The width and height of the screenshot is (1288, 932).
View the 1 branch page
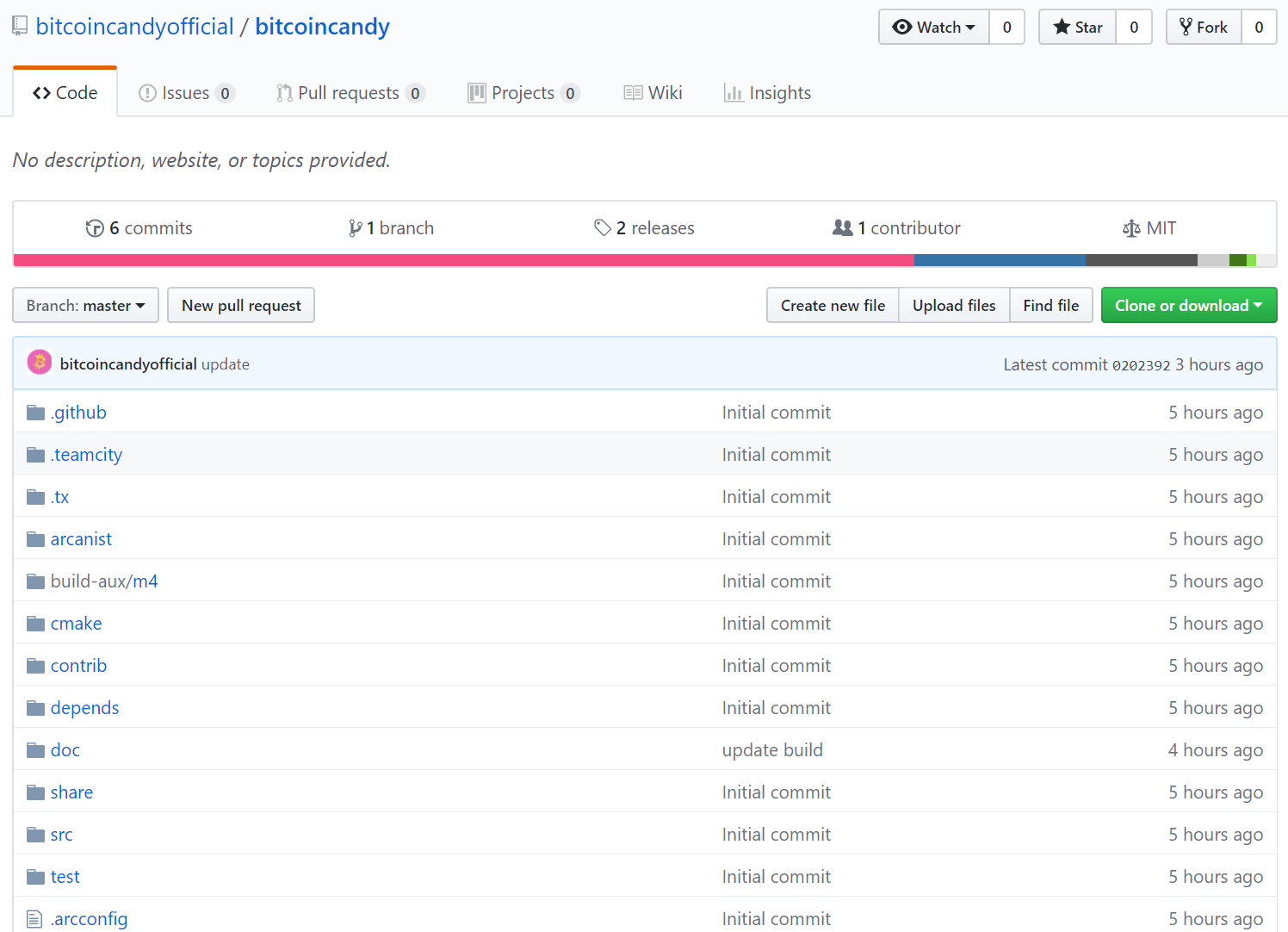tap(391, 228)
